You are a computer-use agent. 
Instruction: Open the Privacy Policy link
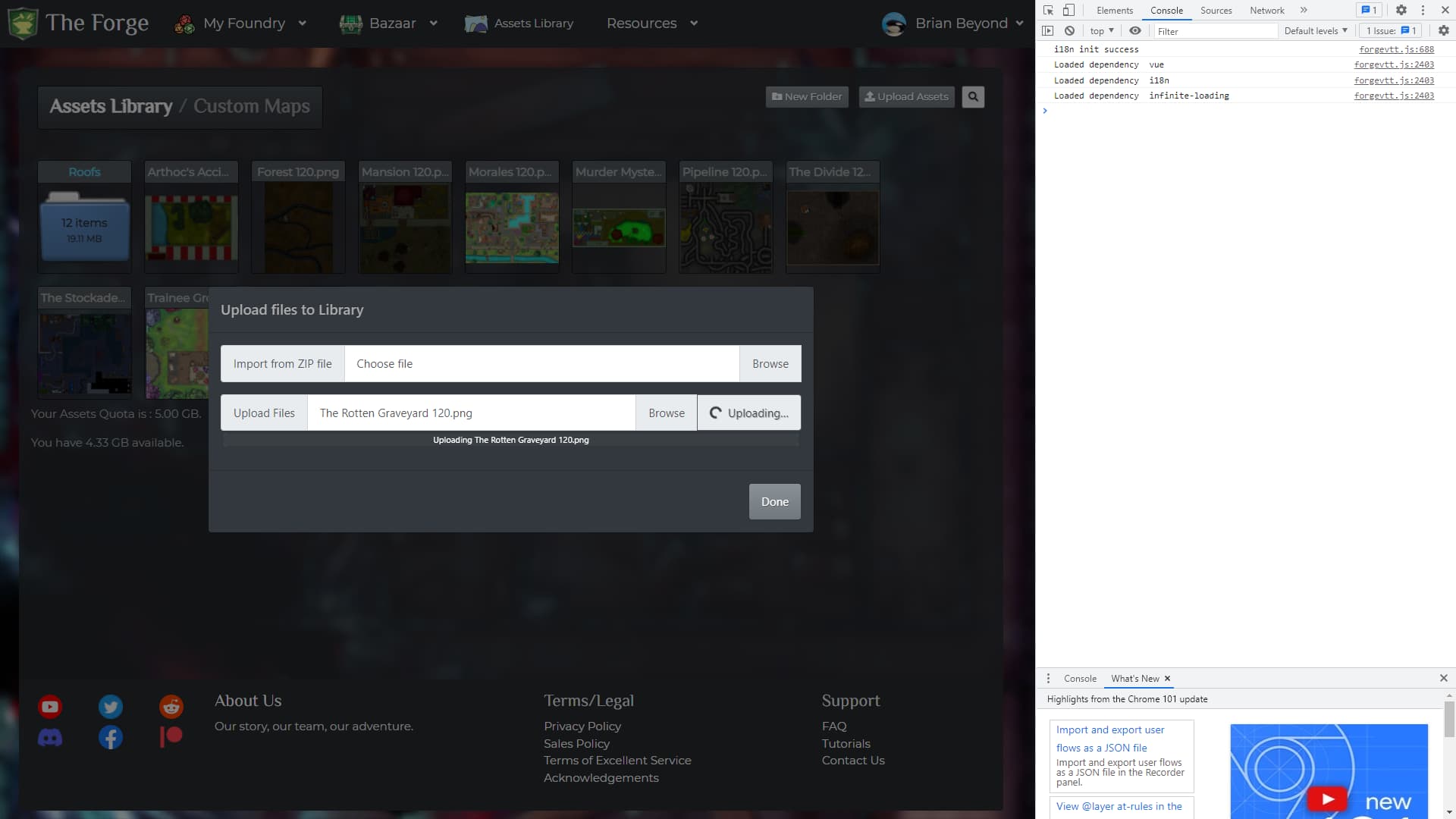(x=582, y=726)
